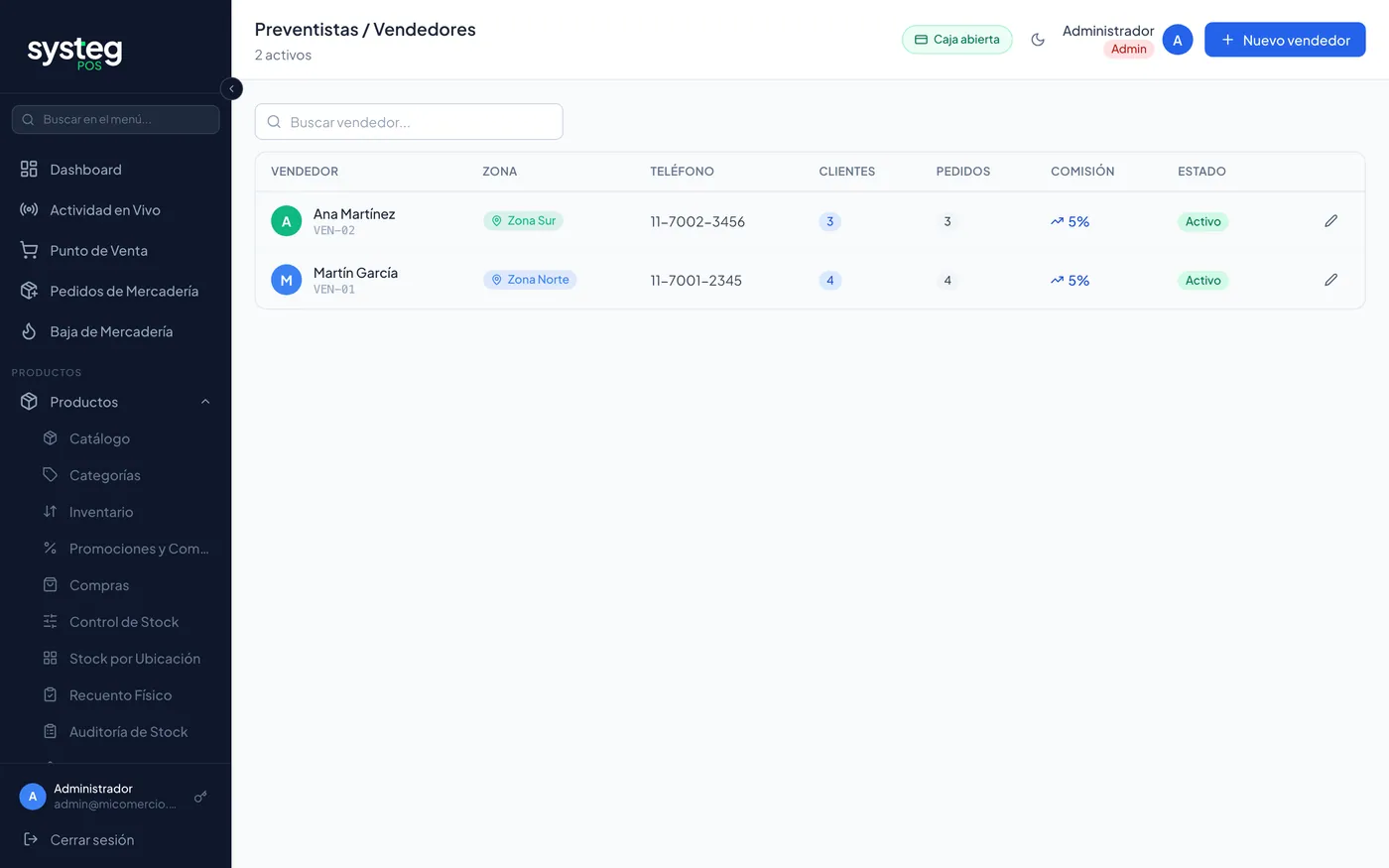This screenshot has width=1389, height=868.
Task: Click the CLIENTES column header
Action: (847, 172)
